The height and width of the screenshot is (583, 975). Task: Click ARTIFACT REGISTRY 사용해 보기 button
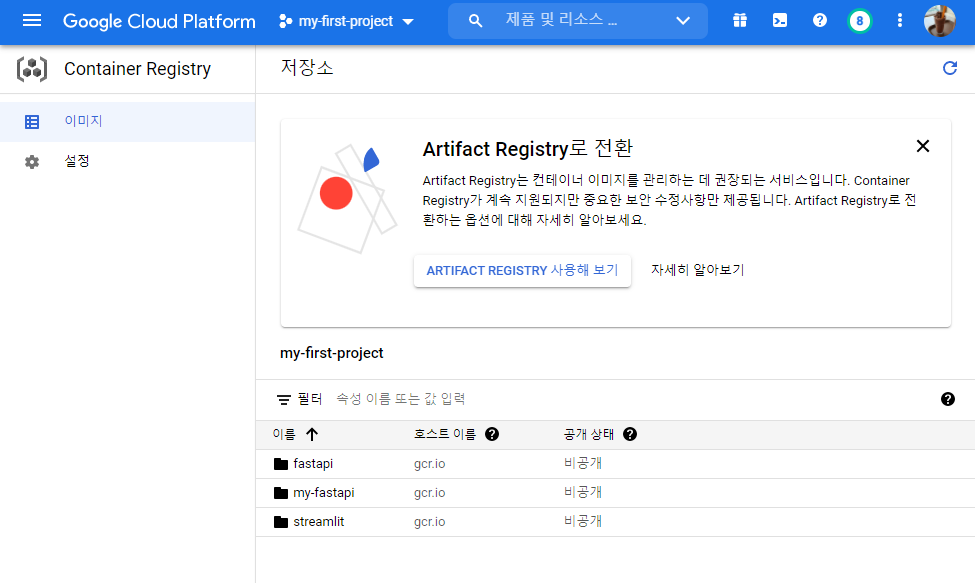tap(522, 270)
